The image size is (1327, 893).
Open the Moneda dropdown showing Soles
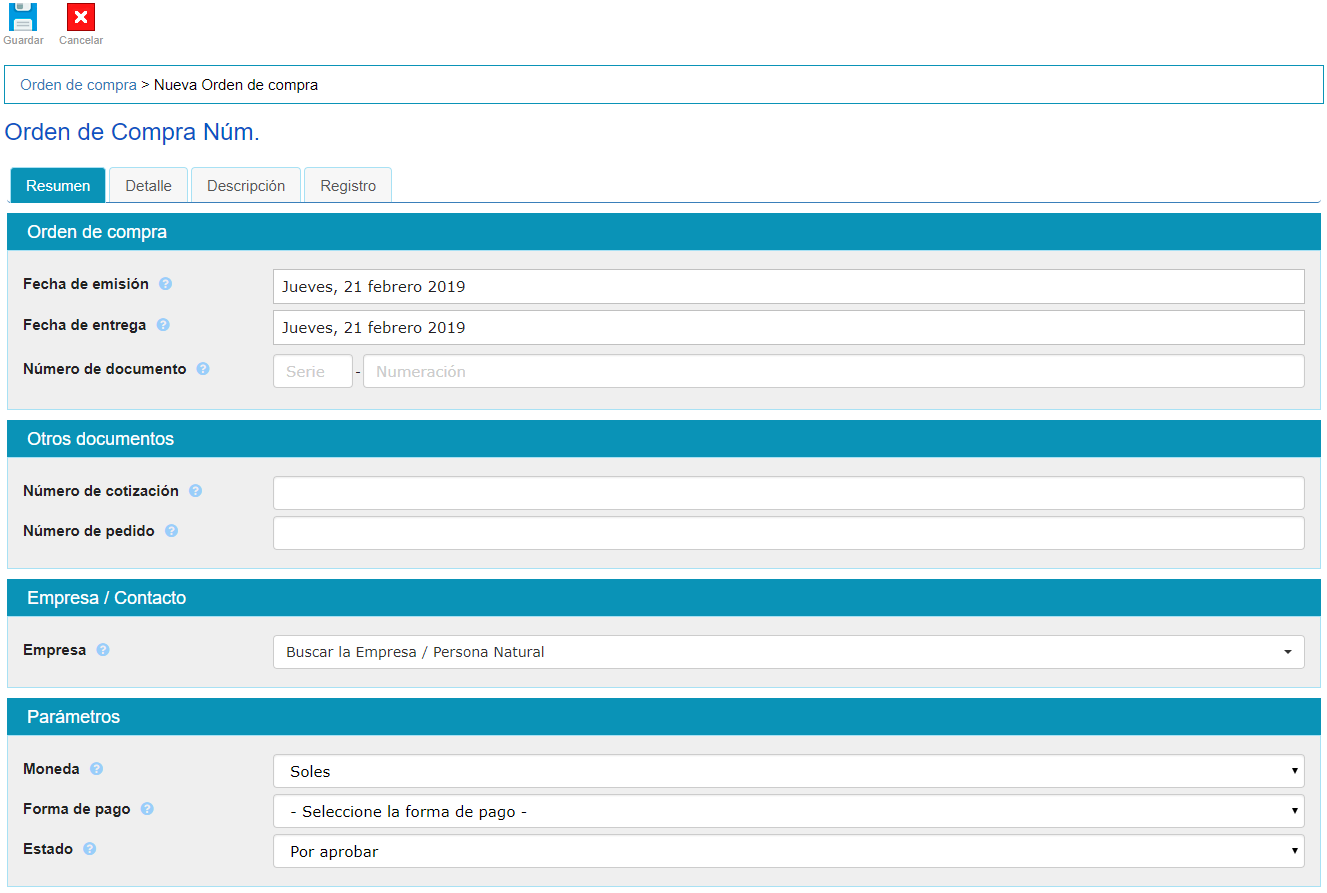788,771
